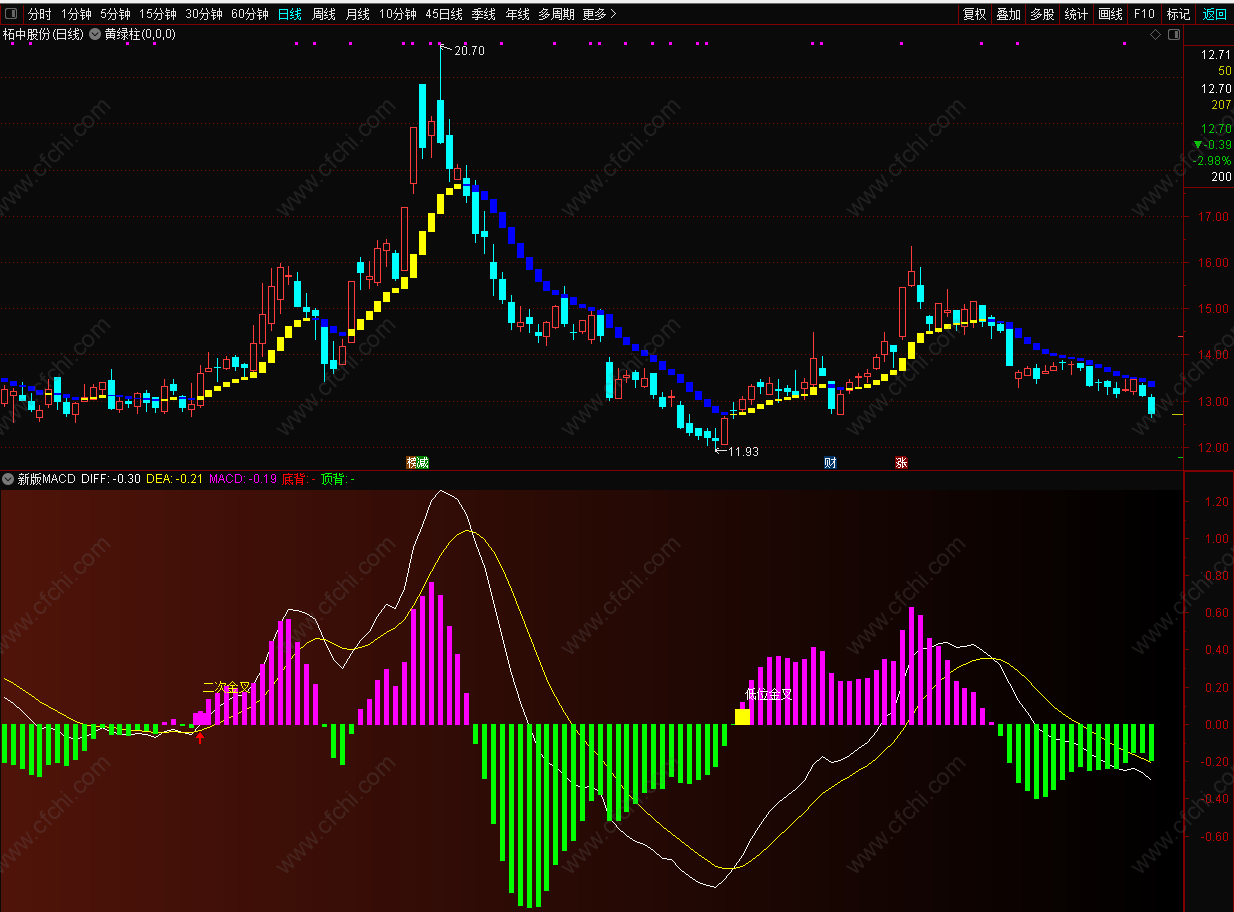Click the 二次金叉 signal label

coord(227,688)
